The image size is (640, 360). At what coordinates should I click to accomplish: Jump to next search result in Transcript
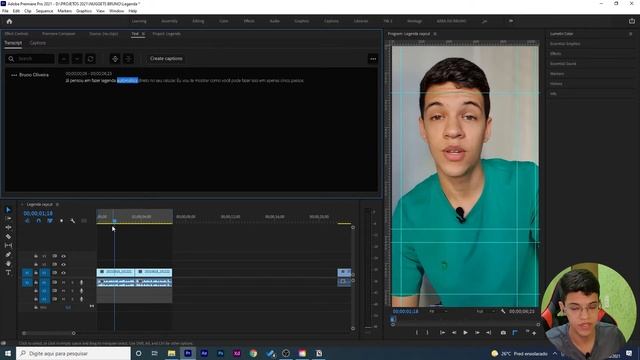pyautogui.click(x=77, y=59)
